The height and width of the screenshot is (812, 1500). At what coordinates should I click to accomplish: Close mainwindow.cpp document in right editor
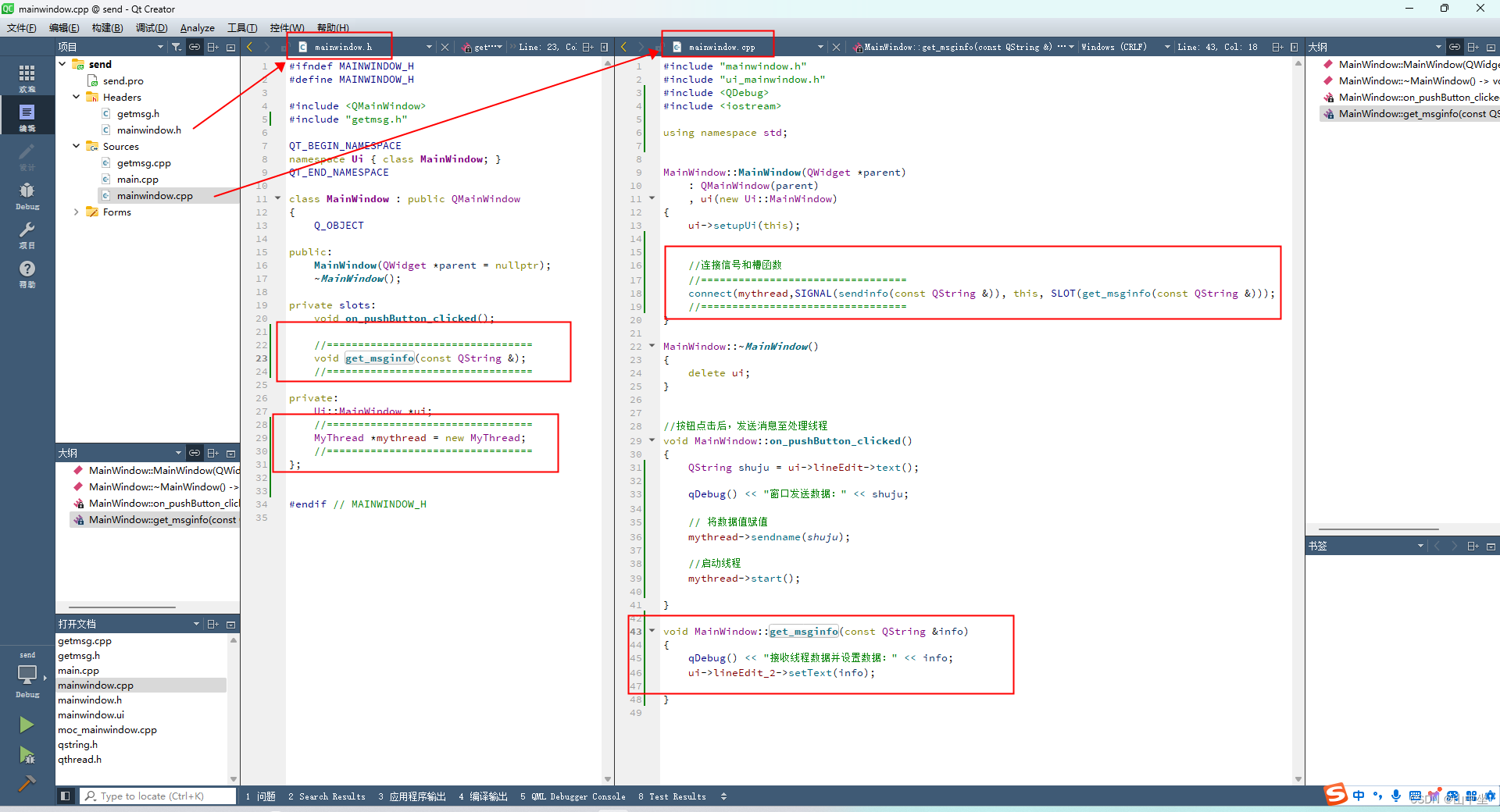click(x=836, y=47)
